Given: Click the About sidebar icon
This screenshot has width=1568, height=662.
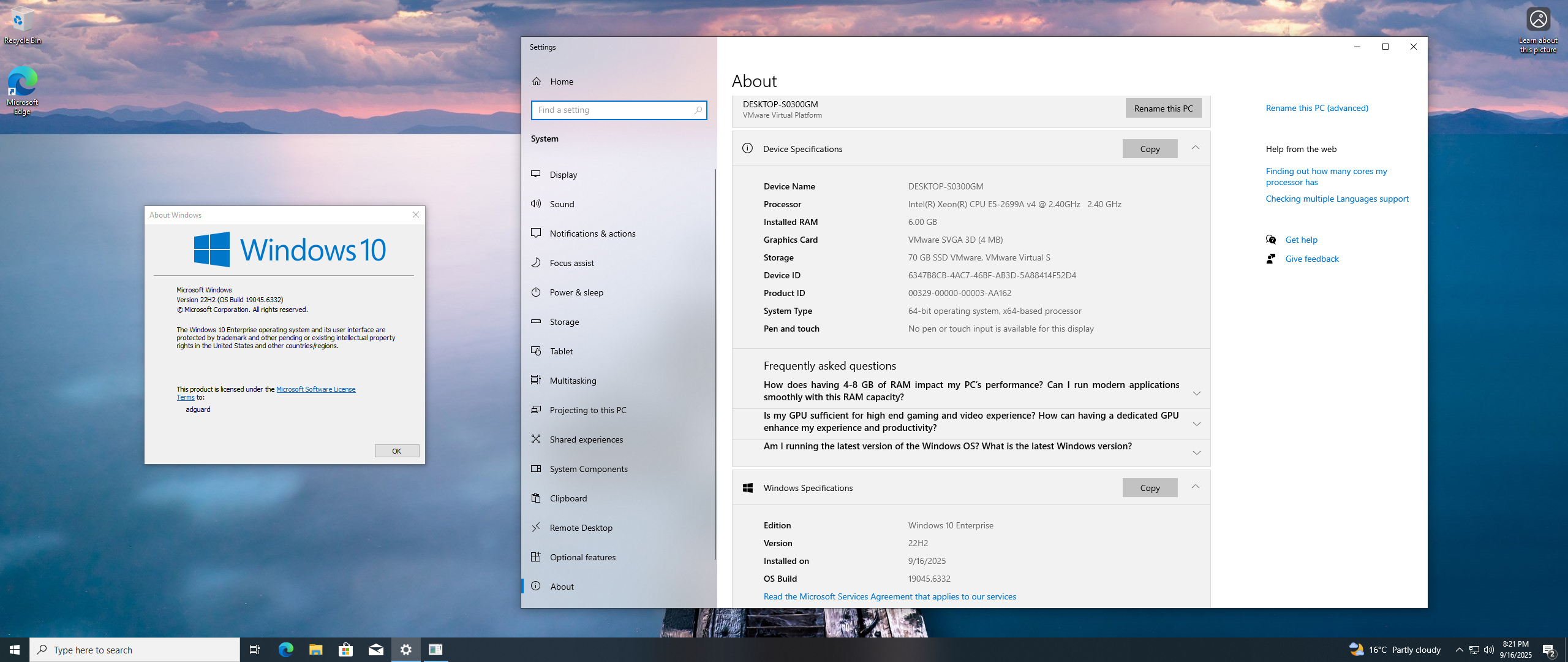Looking at the screenshot, I should click(536, 587).
